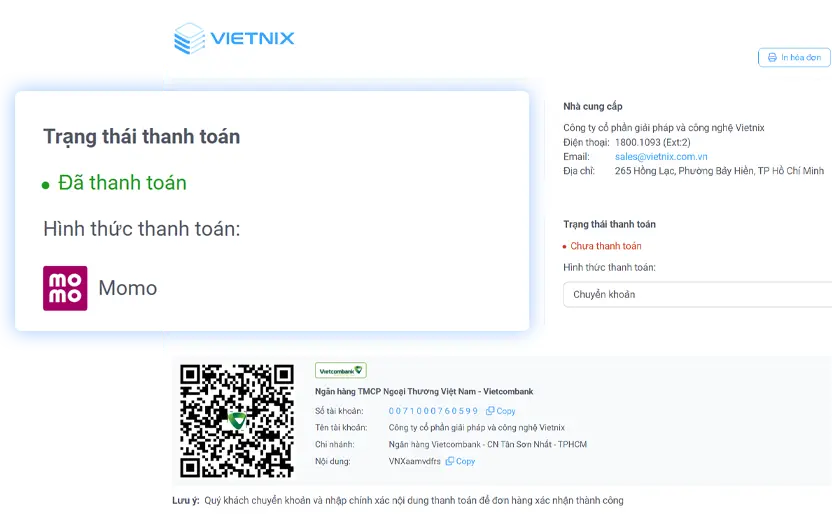Viewport: 837px width, 525px height.
Task: Open the Chuyển khoản payment method dropdown
Action: [697, 295]
